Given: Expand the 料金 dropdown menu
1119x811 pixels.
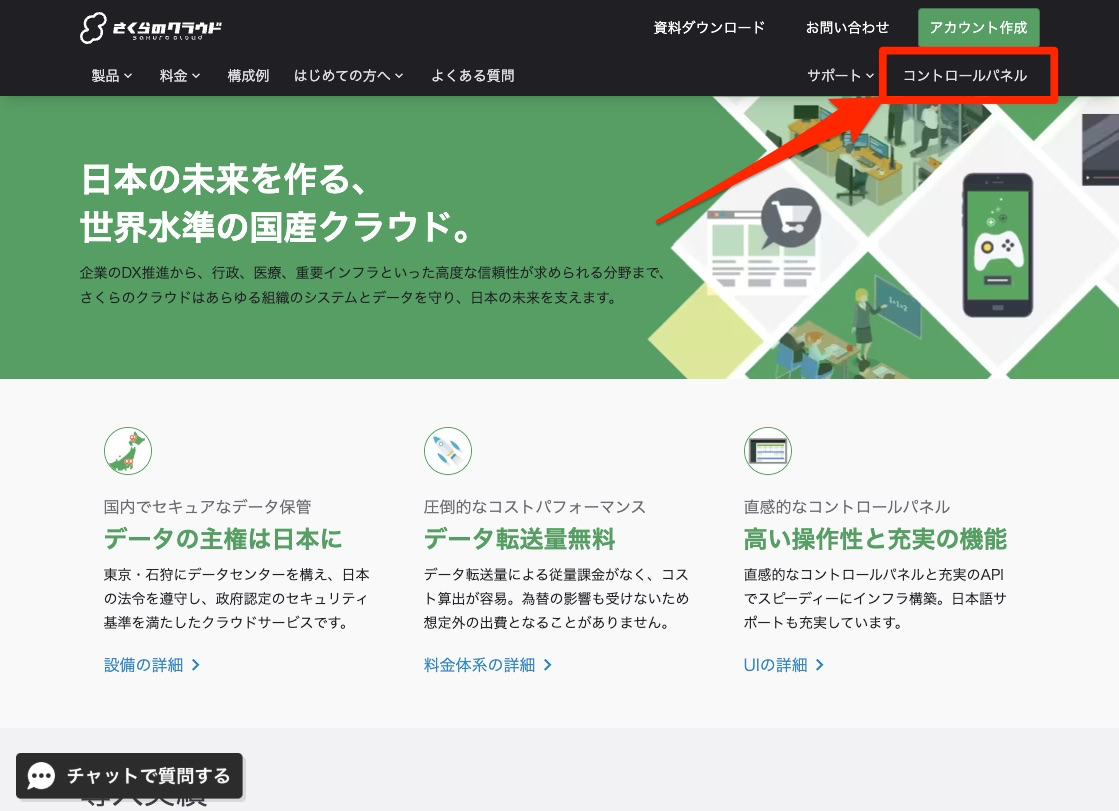Looking at the screenshot, I should [180, 76].
